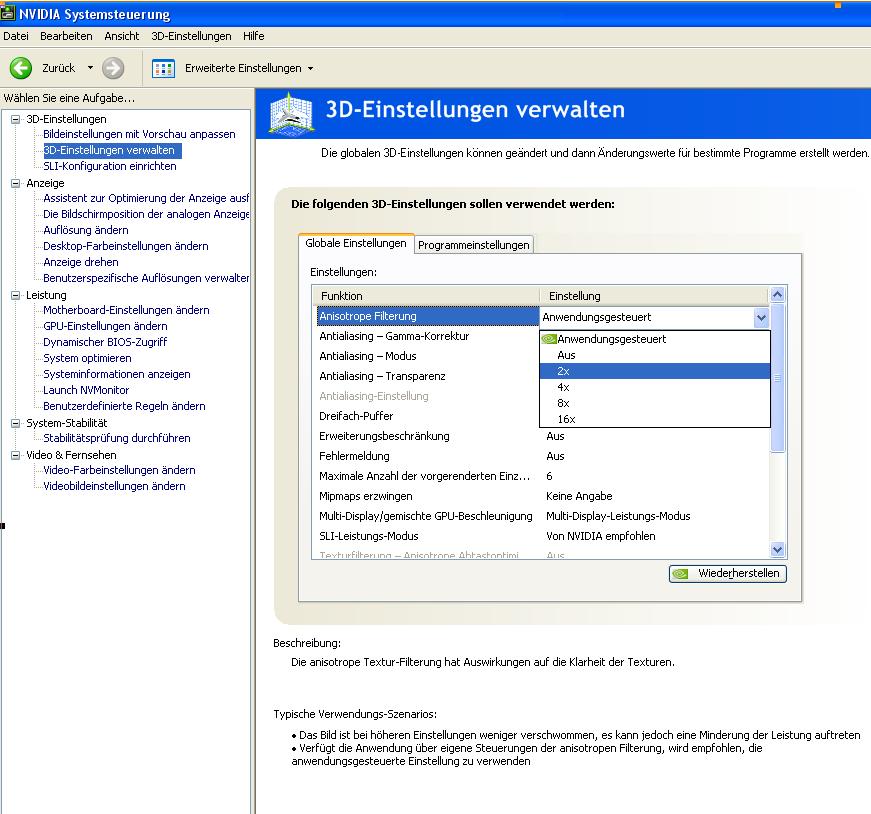
Task: Open Desktop-Farbeinstellungen ändern
Action: pyautogui.click(x=126, y=246)
